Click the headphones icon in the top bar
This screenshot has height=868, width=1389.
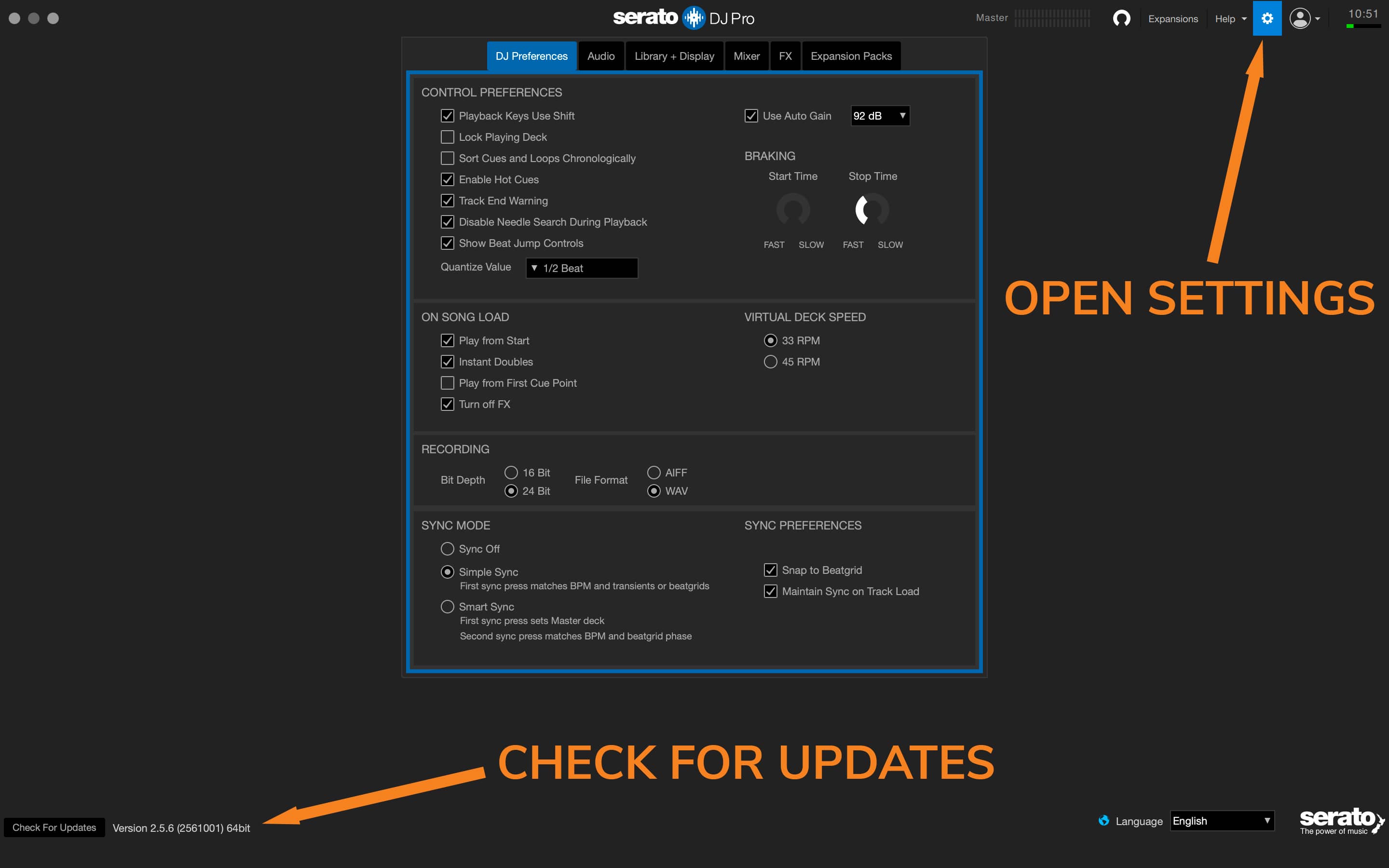point(1122,18)
